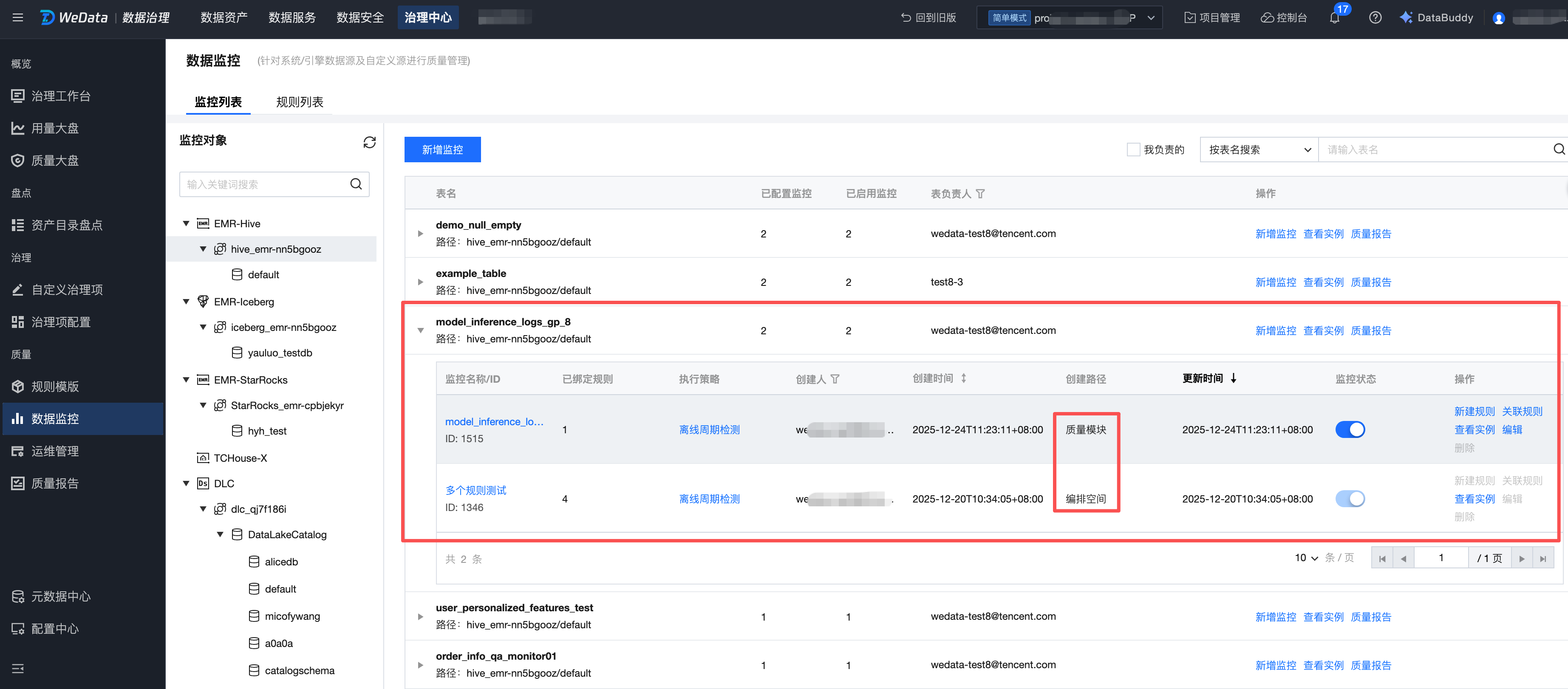Open 数据安全 in top menu

point(360,18)
